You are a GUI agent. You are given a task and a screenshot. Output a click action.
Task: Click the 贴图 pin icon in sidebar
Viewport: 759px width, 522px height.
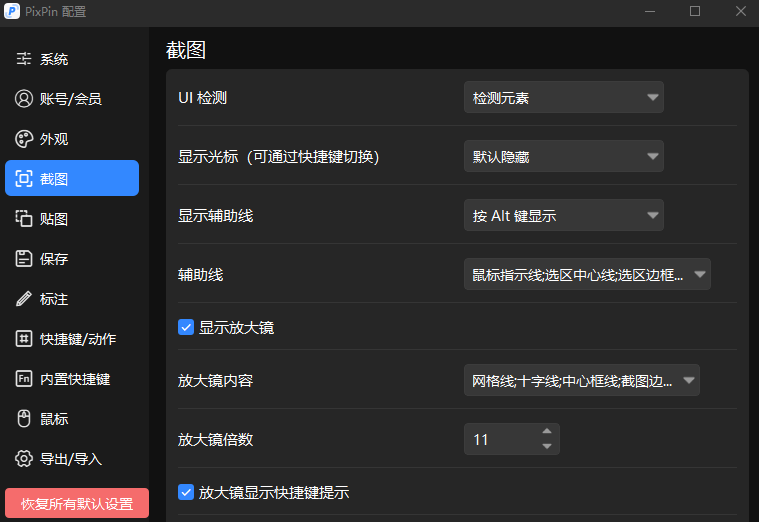24,219
